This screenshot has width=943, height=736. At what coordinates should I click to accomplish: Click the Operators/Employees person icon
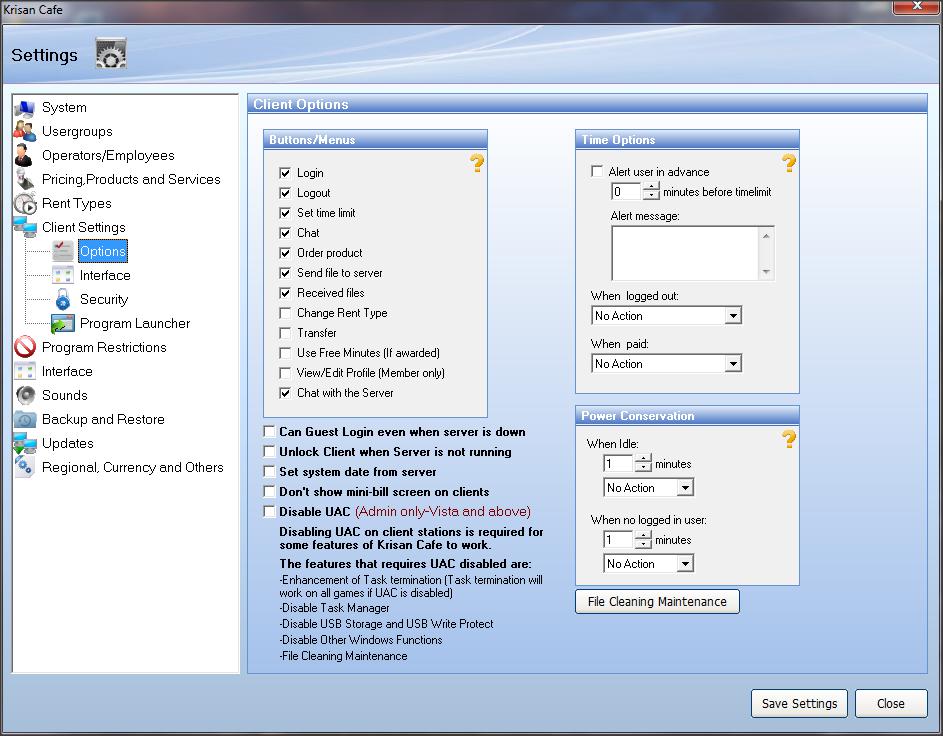coord(25,156)
